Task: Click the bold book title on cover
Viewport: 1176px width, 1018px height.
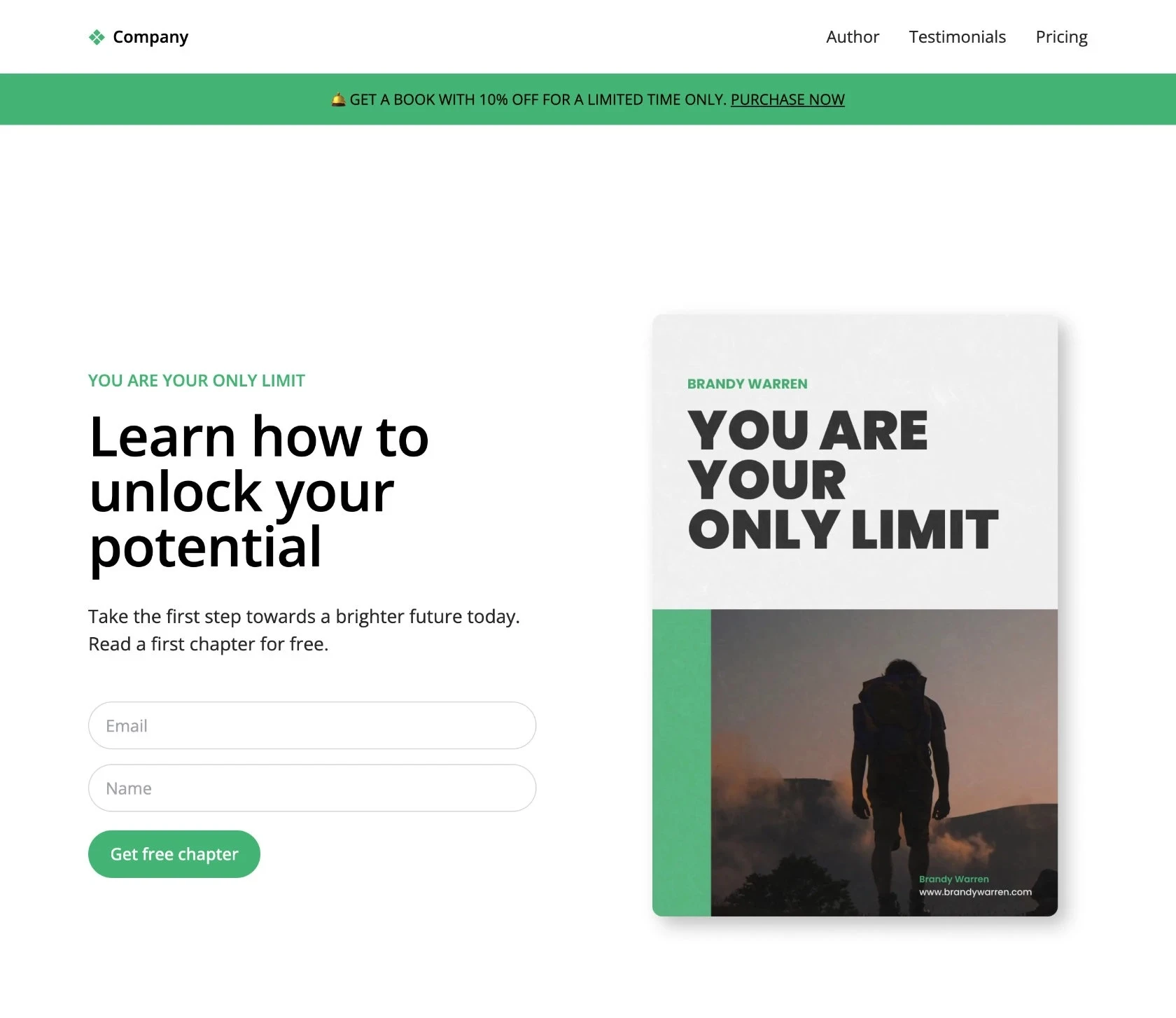Action: click(843, 480)
